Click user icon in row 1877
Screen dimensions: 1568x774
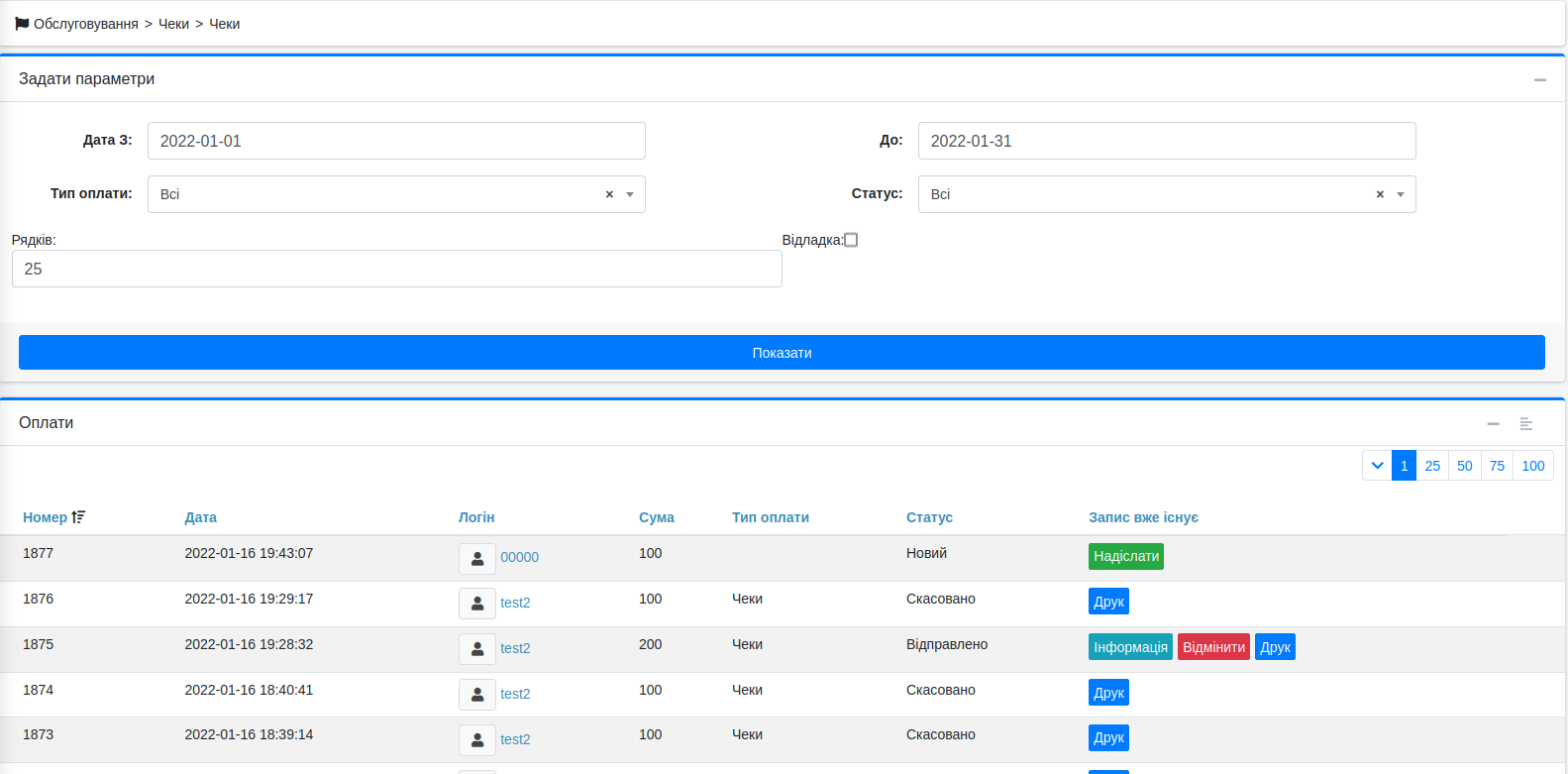(x=476, y=558)
